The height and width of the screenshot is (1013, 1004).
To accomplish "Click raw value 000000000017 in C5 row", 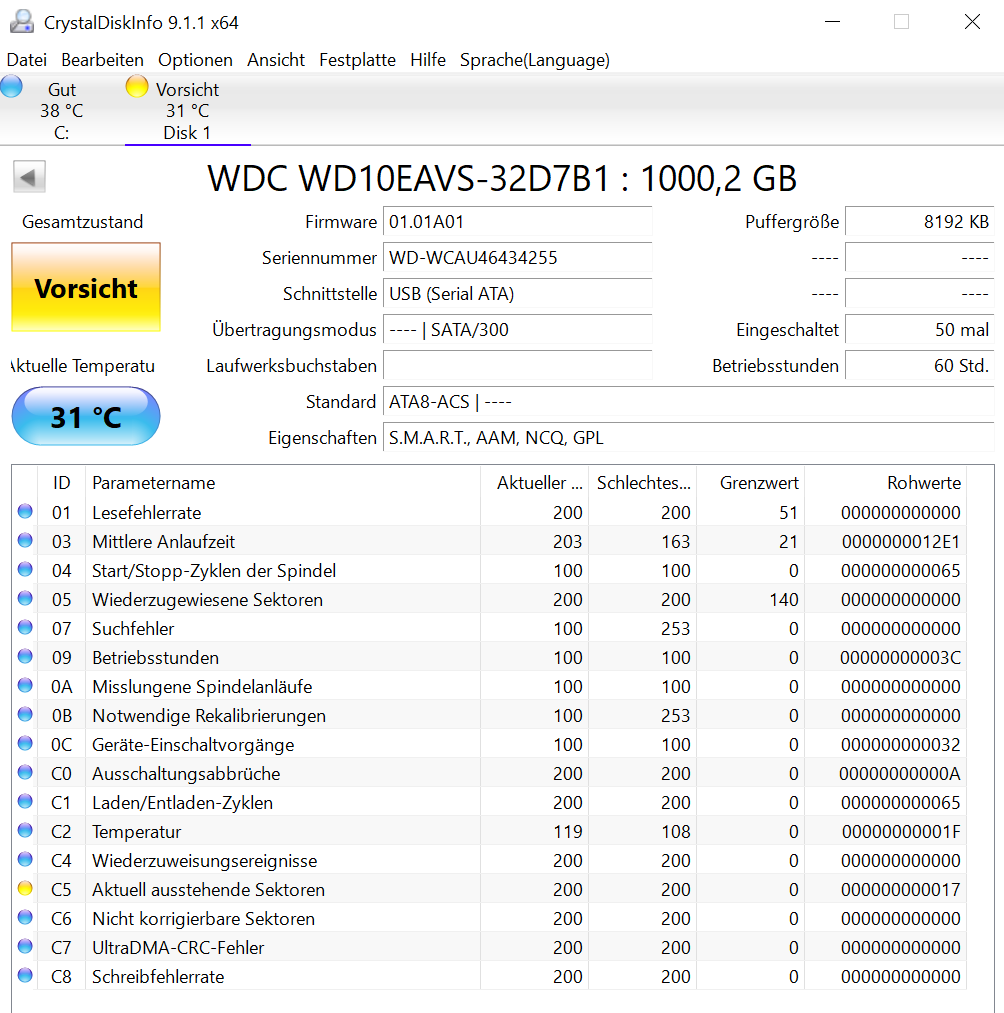I will tap(901, 890).
